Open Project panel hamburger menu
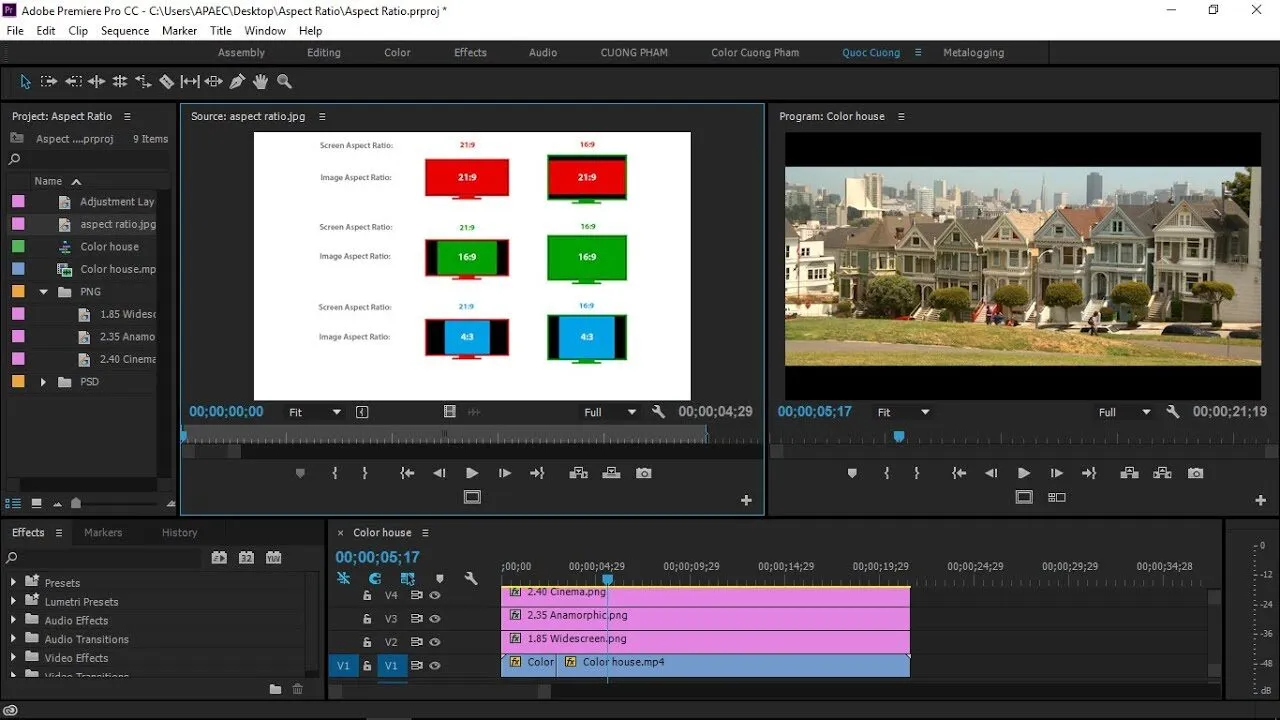This screenshot has width=1280, height=720. (127, 117)
